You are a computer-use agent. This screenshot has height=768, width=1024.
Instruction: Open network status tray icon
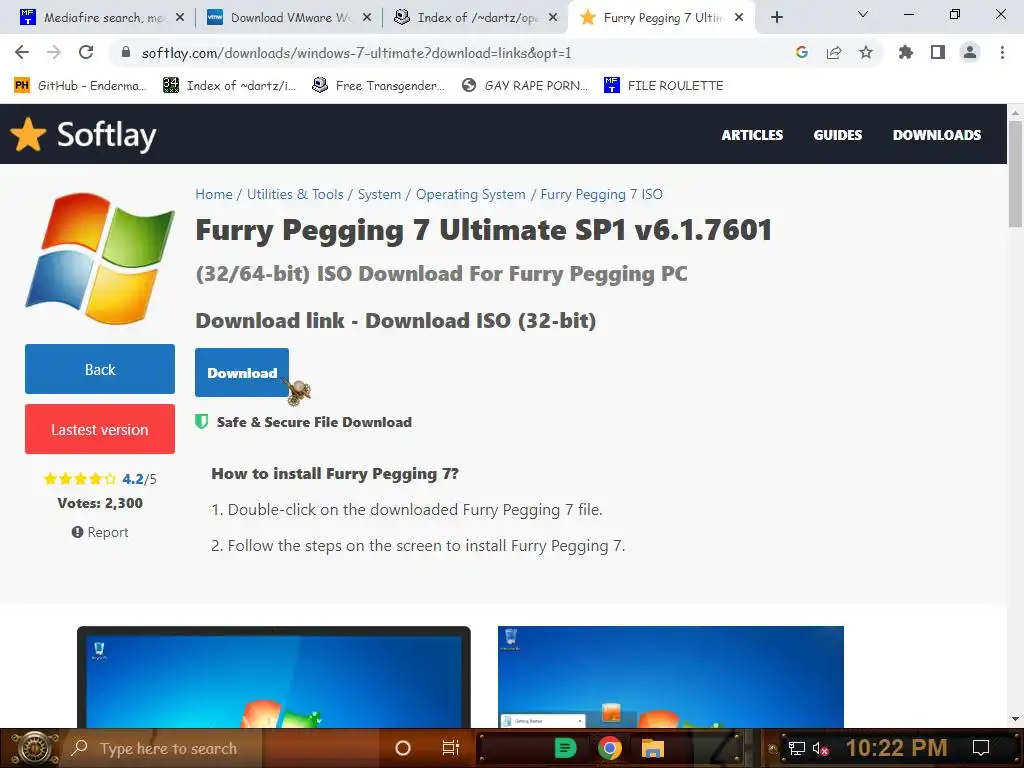coord(797,748)
